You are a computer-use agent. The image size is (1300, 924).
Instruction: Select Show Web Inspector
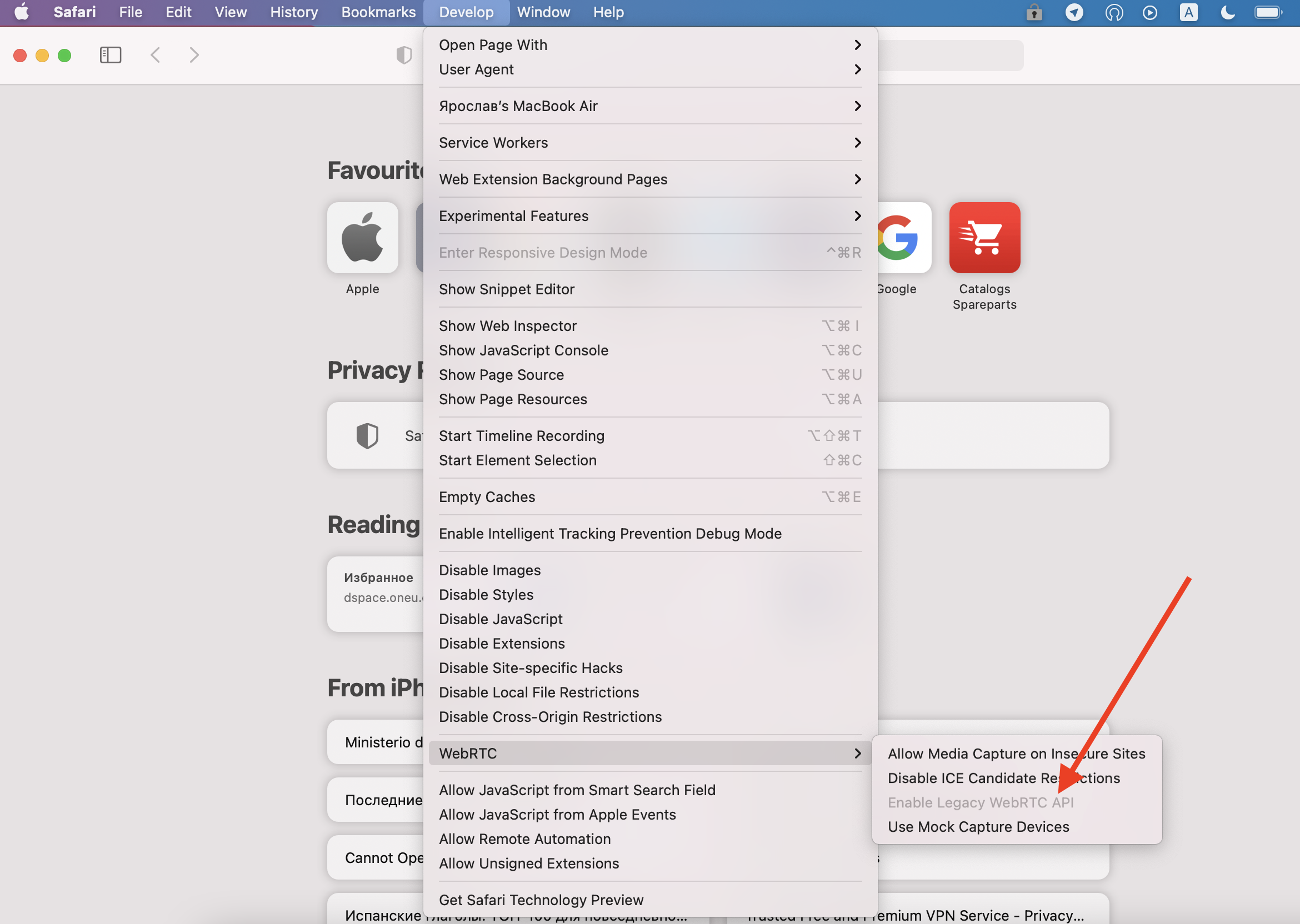(508, 326)
